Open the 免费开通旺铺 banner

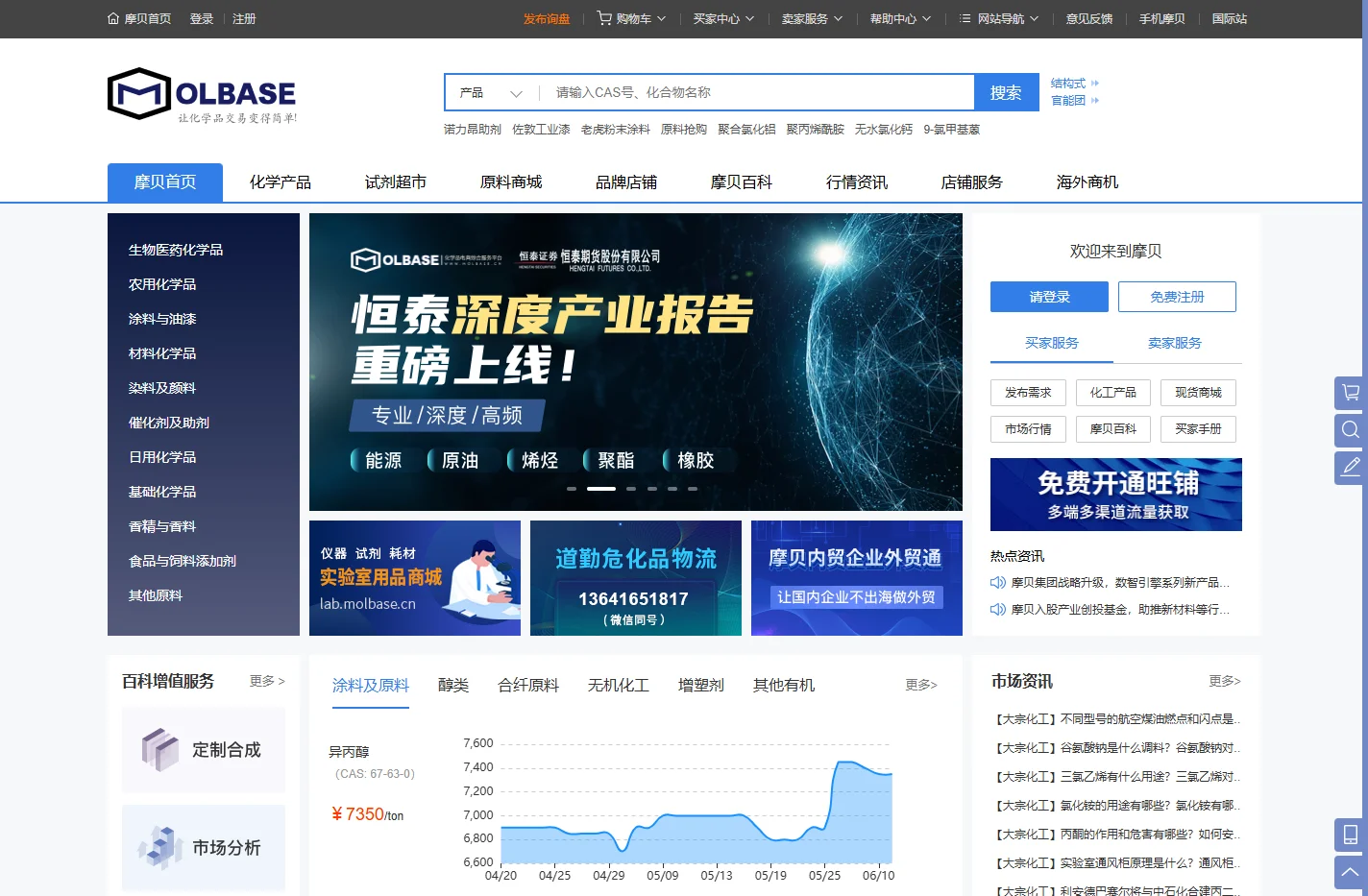click(x=1116, y=495)
